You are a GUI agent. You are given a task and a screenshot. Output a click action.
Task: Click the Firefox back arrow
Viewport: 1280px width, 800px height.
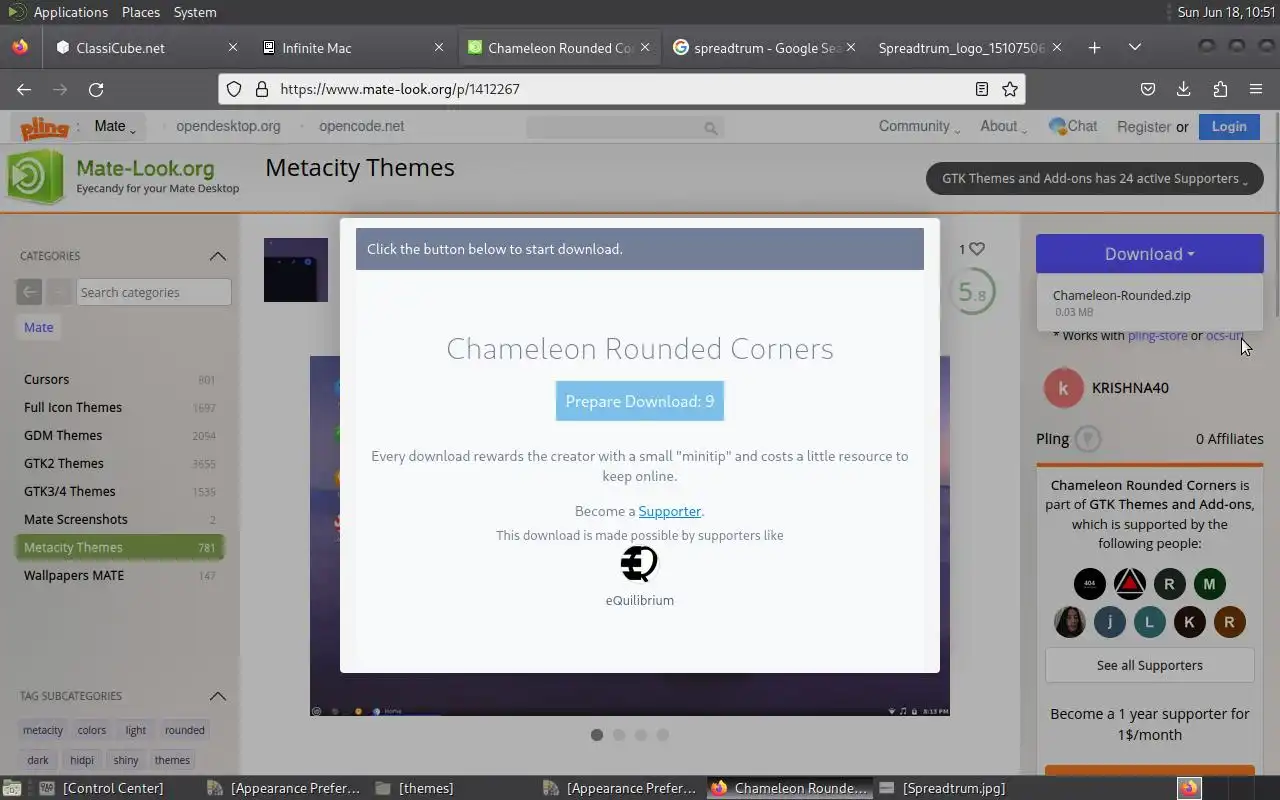tap(24, 89)
